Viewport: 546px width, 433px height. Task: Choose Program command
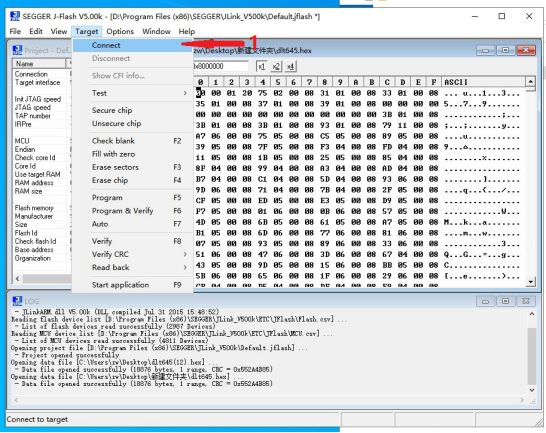pos(132,198)
